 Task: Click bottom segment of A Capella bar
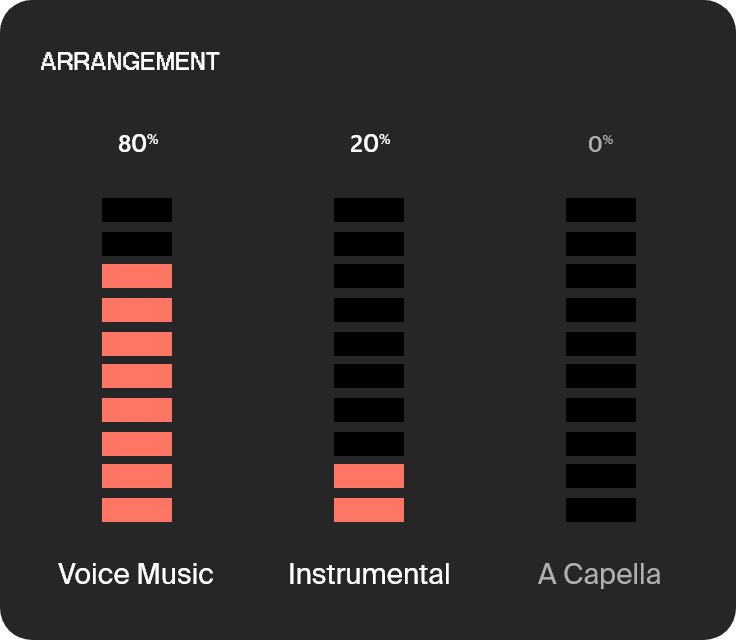click(x=601, y=510)
